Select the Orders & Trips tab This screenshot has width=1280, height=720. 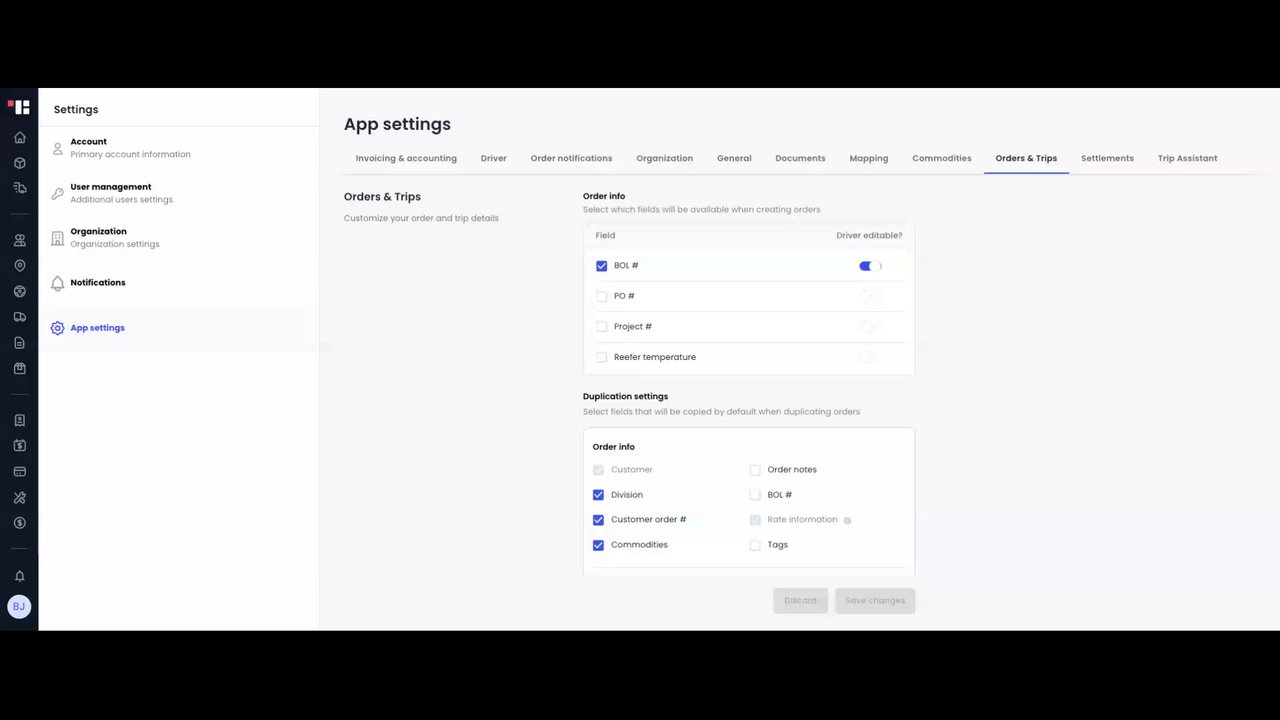pos(1026,158)
